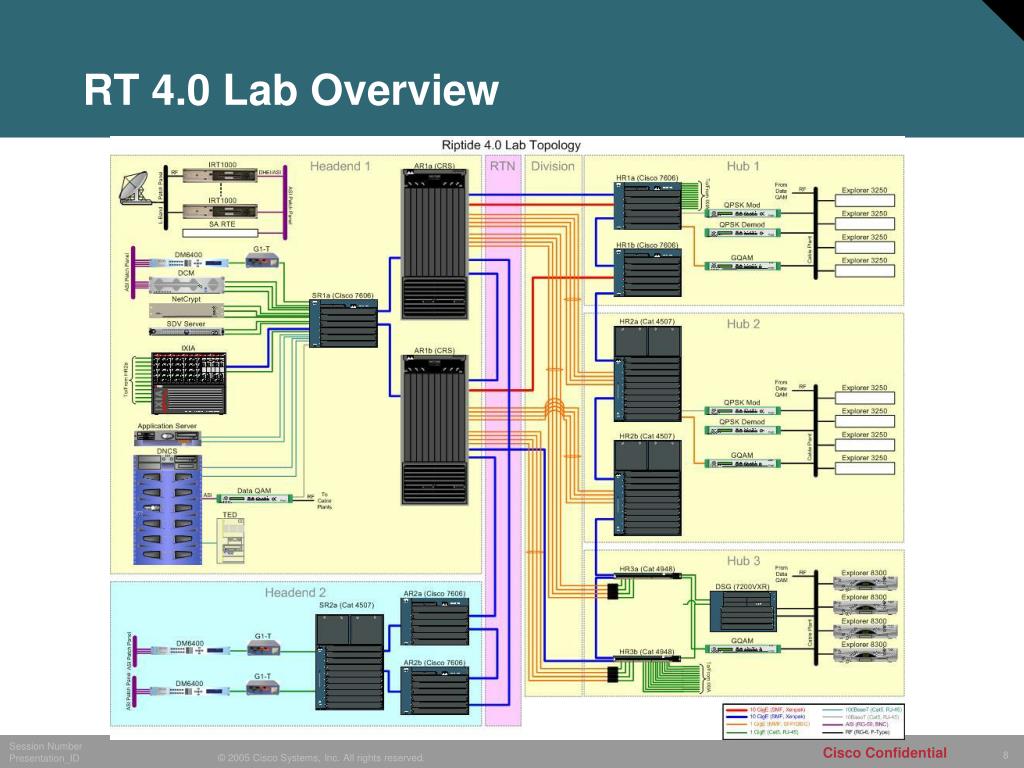Click the HR1a Cisco 7606 router
Image resolution: width=1024 pixels, height=768 pixels.
click(x=648, y=206)
